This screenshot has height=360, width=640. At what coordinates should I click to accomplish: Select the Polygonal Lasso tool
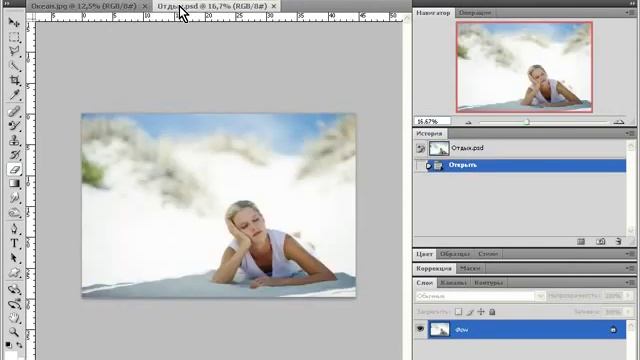coord(14,51)
